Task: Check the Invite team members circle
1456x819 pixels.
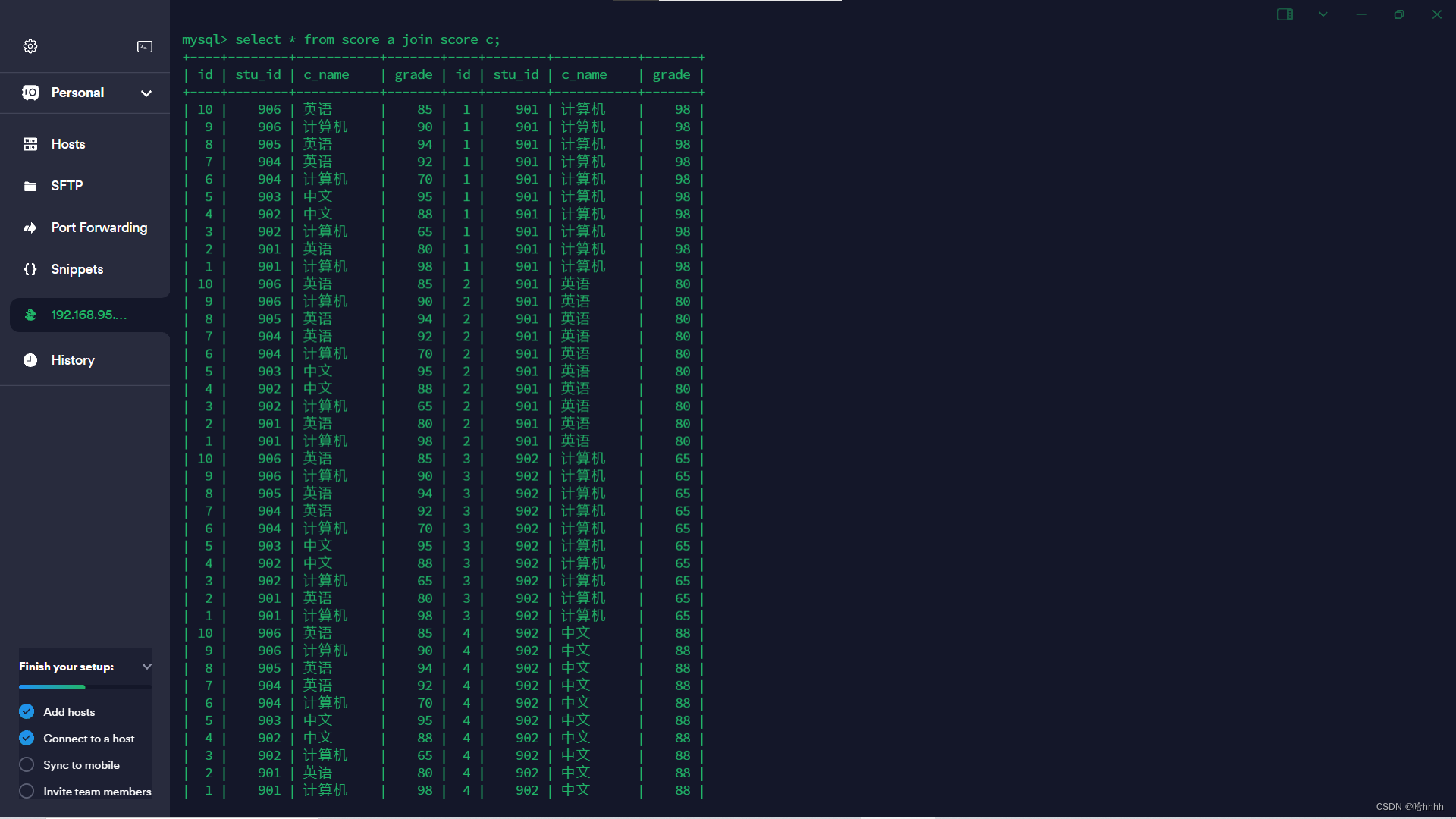Action: 27,791
